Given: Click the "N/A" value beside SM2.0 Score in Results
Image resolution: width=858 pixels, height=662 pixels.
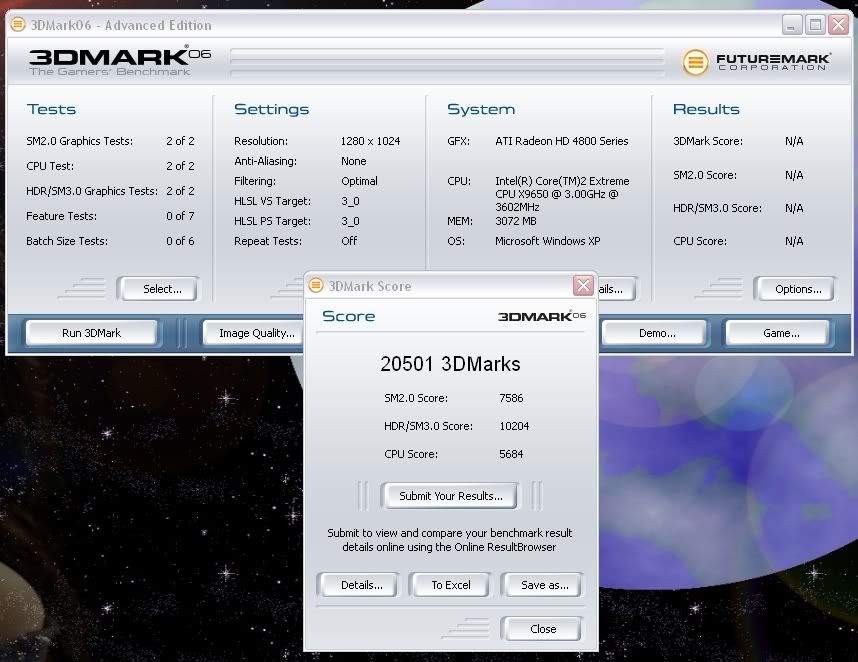Looking at the screenshot, I should pos(794,175).
